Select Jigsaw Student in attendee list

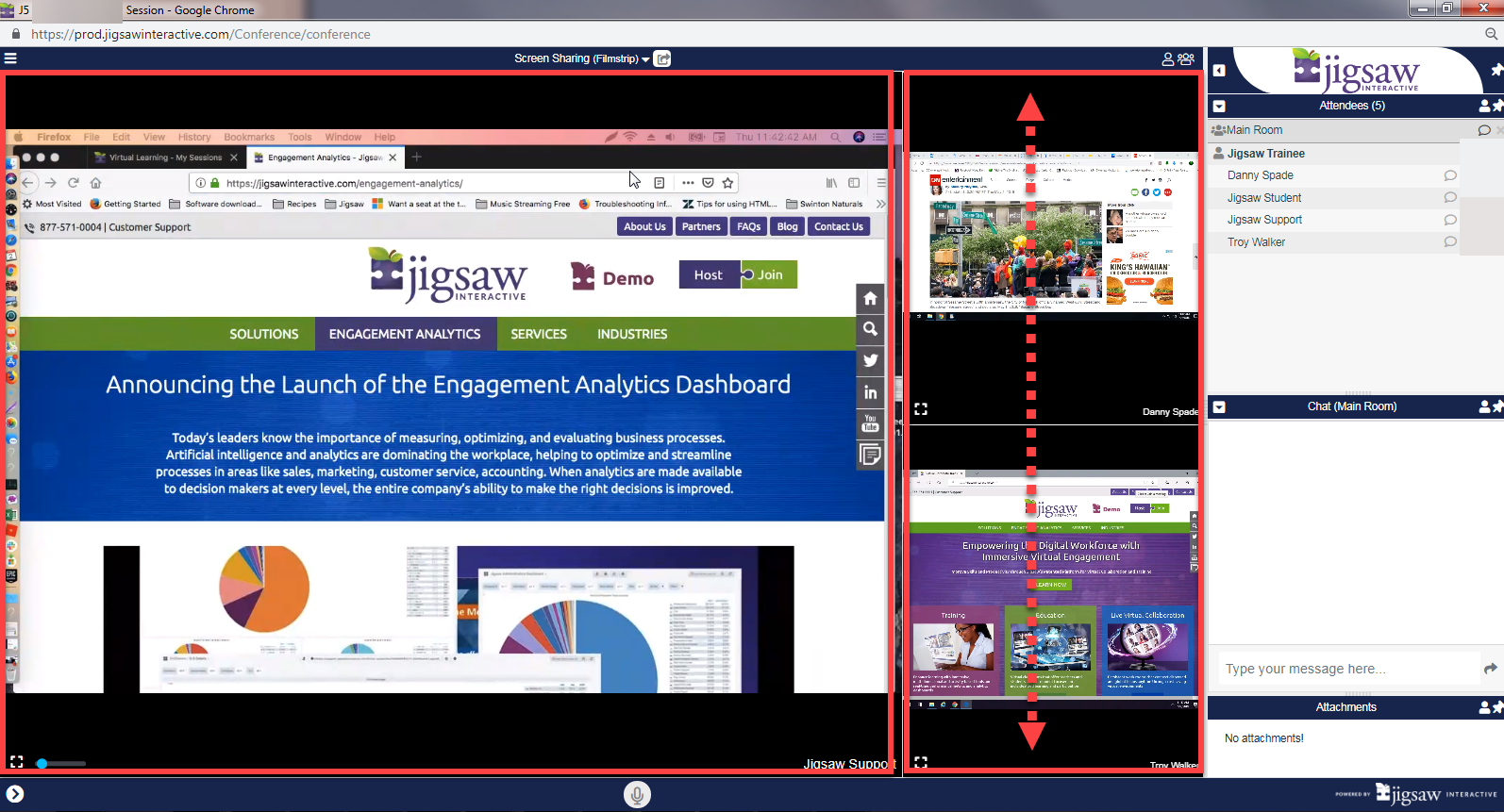(x=1263, y=198)
